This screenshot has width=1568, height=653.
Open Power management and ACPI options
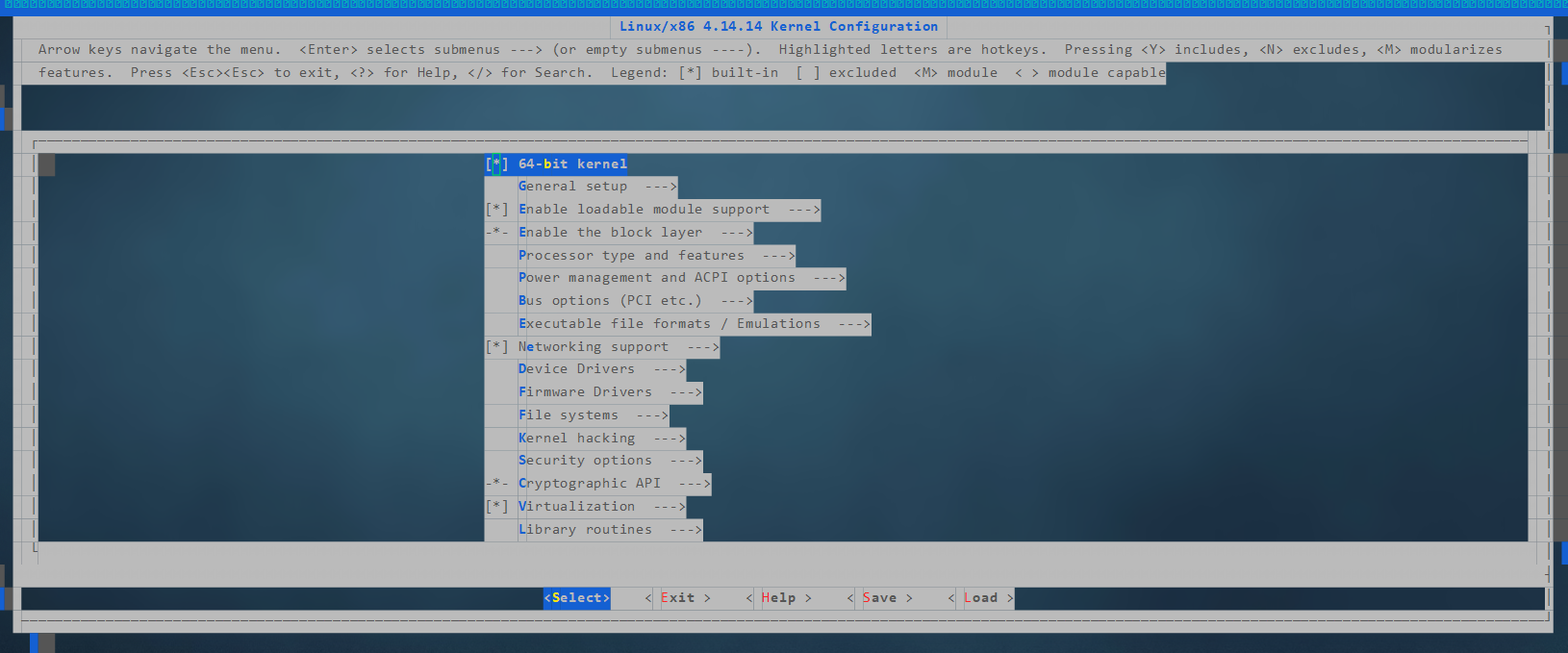tap(682, 278)
